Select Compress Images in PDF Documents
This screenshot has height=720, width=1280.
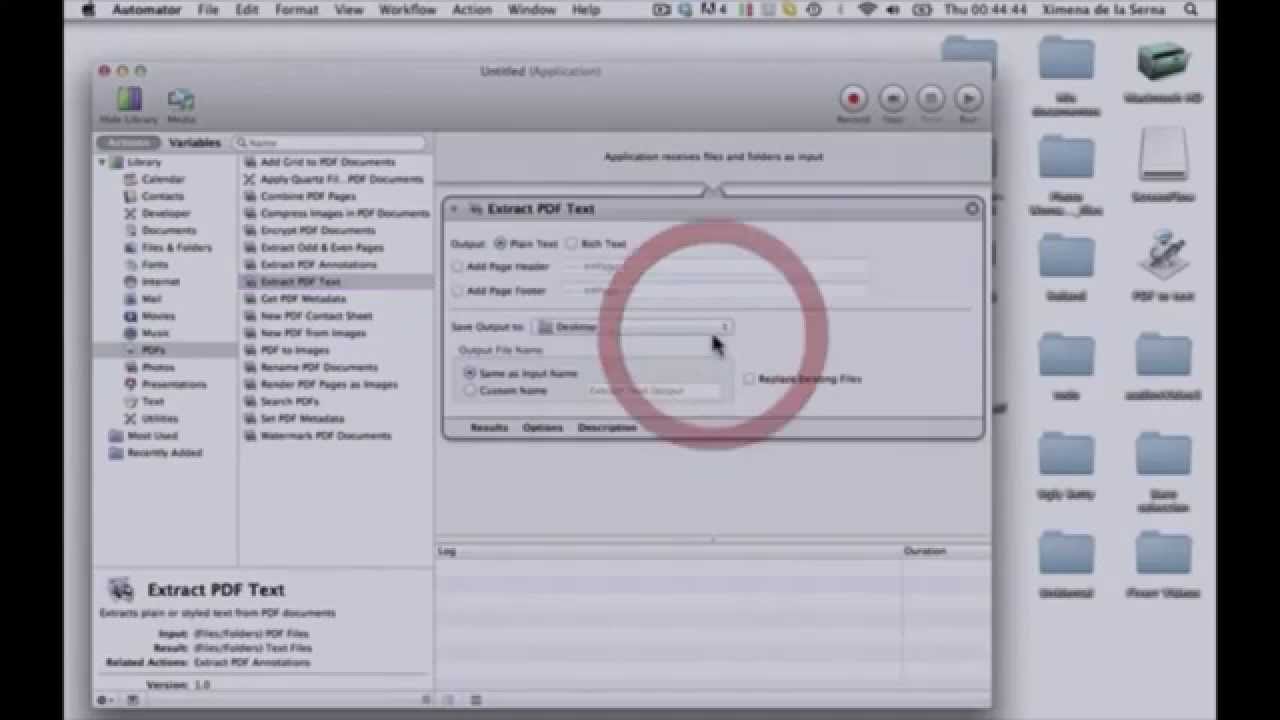coord(345,213)
